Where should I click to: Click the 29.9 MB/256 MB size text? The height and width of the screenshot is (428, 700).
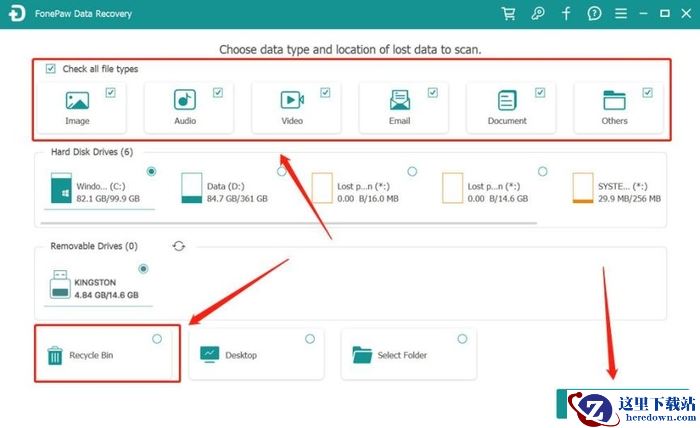coord(629,199)
